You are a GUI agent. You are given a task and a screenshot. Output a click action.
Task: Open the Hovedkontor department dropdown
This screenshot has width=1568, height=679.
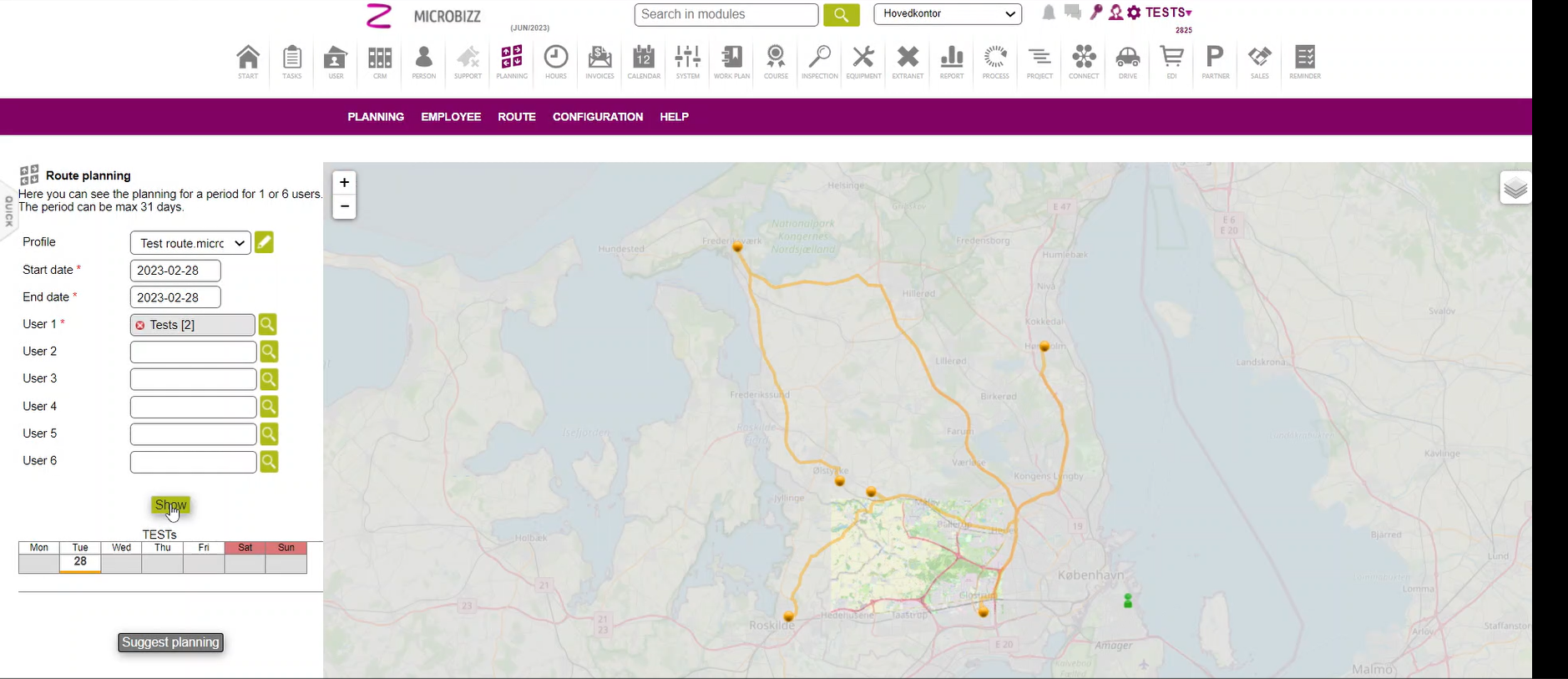[x=948, y=14]
